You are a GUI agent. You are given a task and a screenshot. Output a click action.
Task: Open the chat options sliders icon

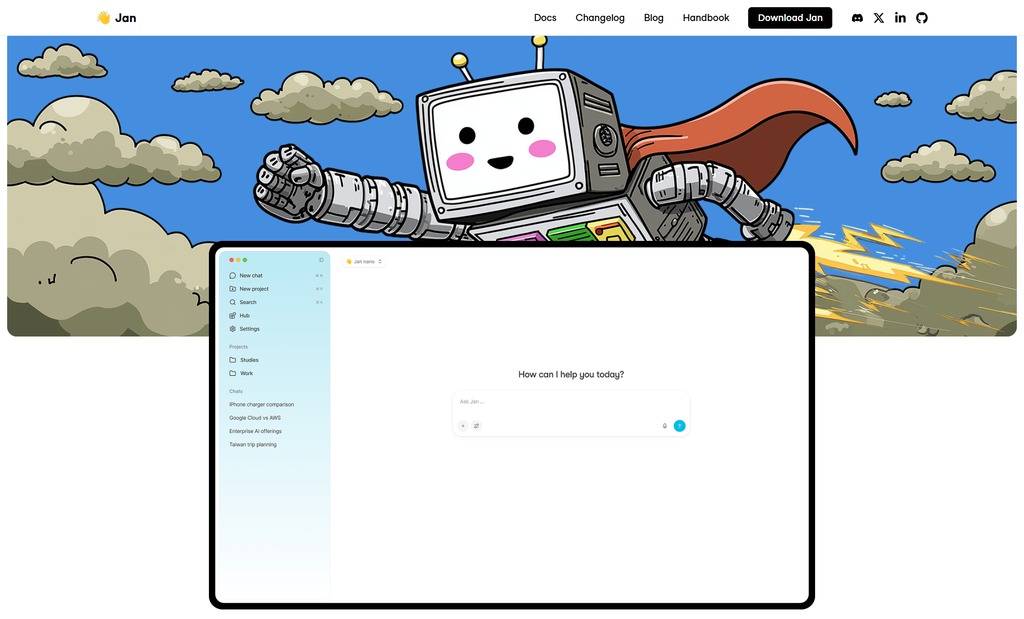point(477,426)
